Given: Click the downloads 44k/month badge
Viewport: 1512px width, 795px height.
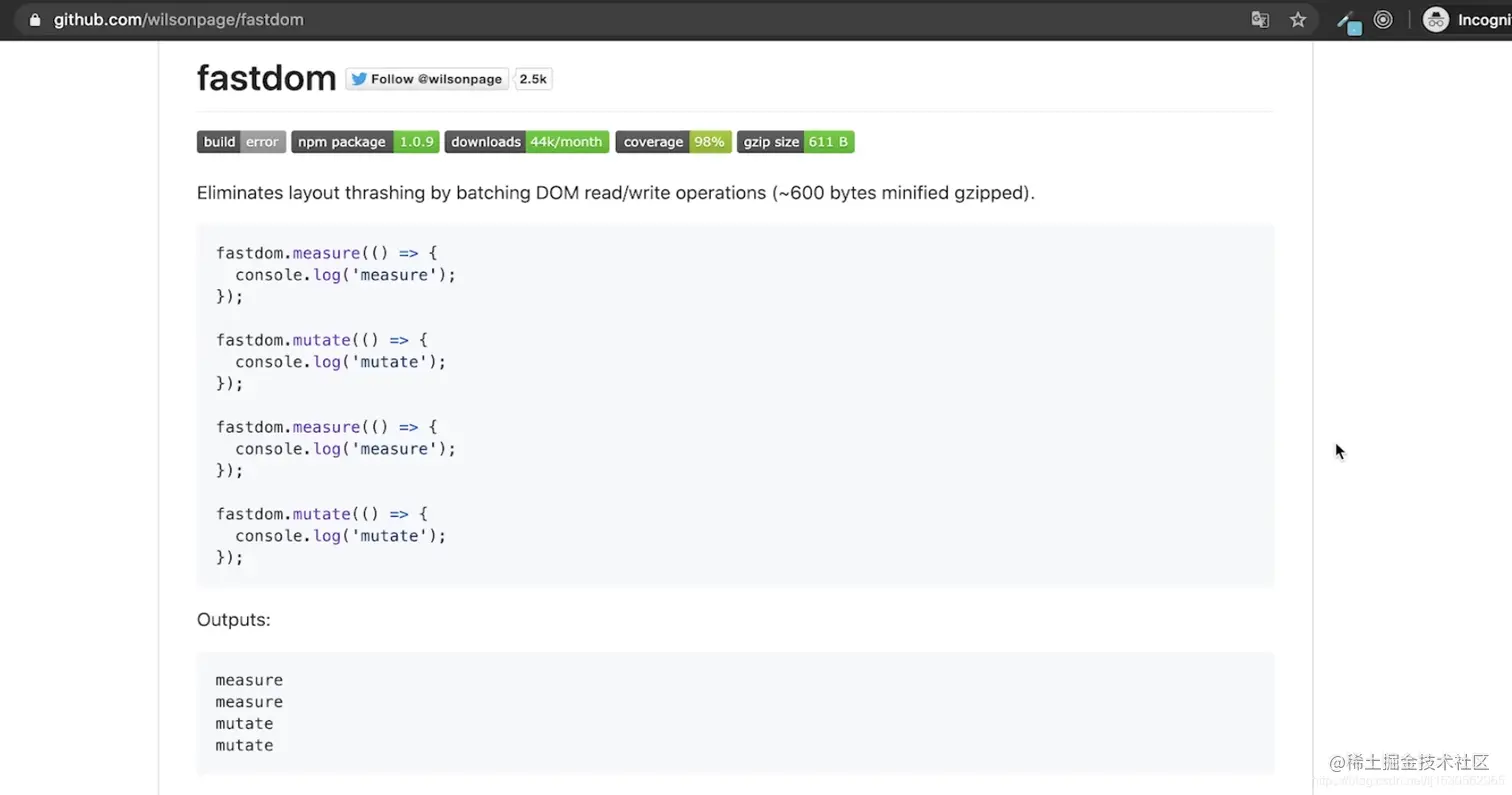Looking at the screenshot, I should point(527,142).
